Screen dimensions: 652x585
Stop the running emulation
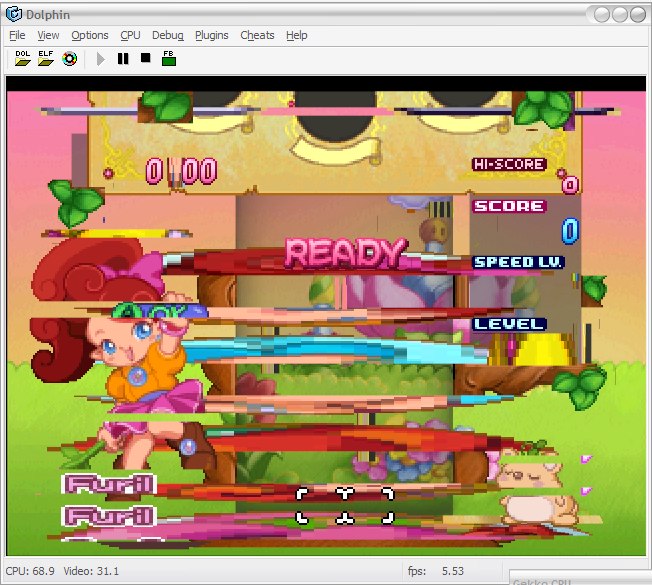(x=145, y=59)
